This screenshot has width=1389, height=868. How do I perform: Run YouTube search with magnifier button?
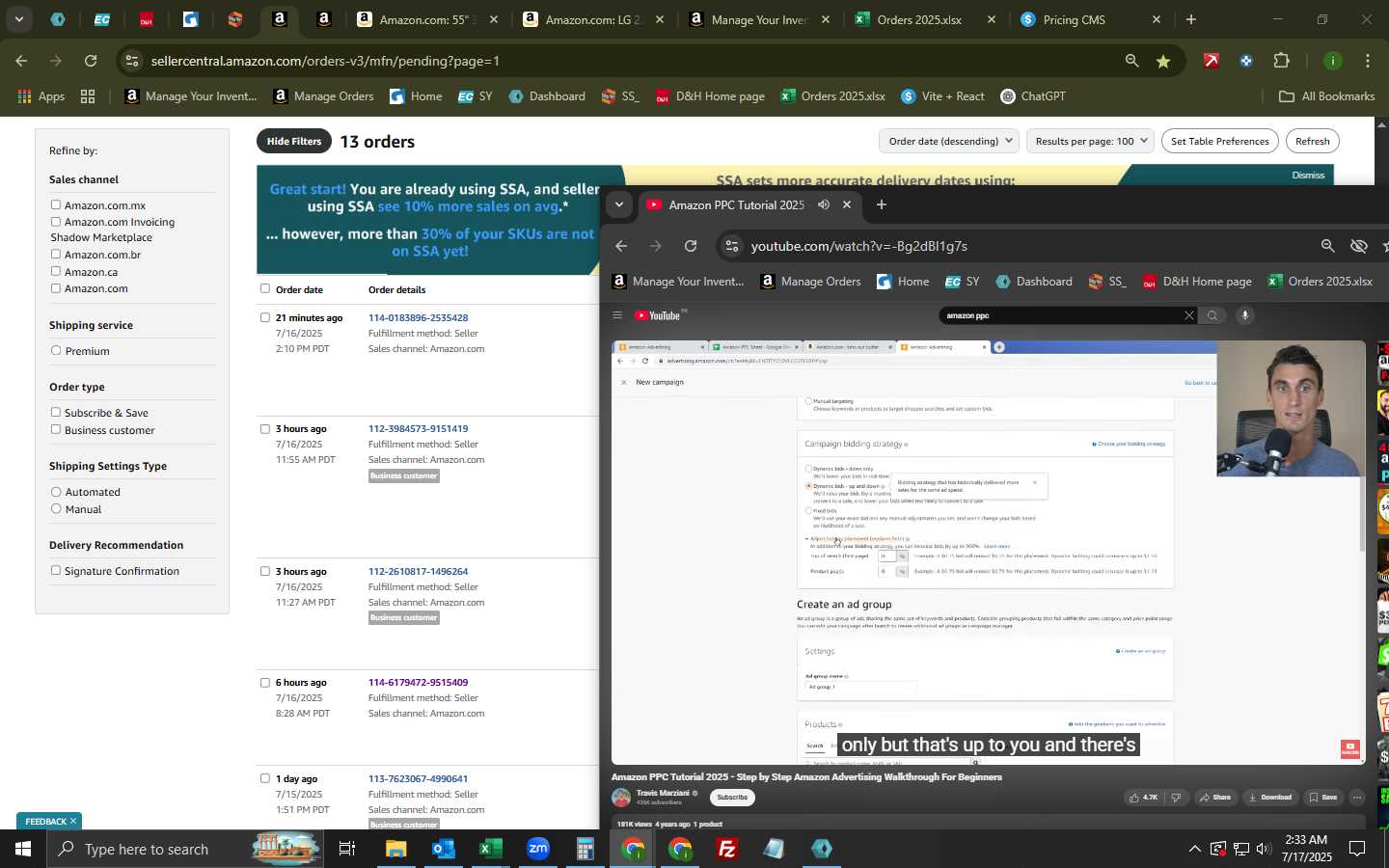coord(1212,315)
